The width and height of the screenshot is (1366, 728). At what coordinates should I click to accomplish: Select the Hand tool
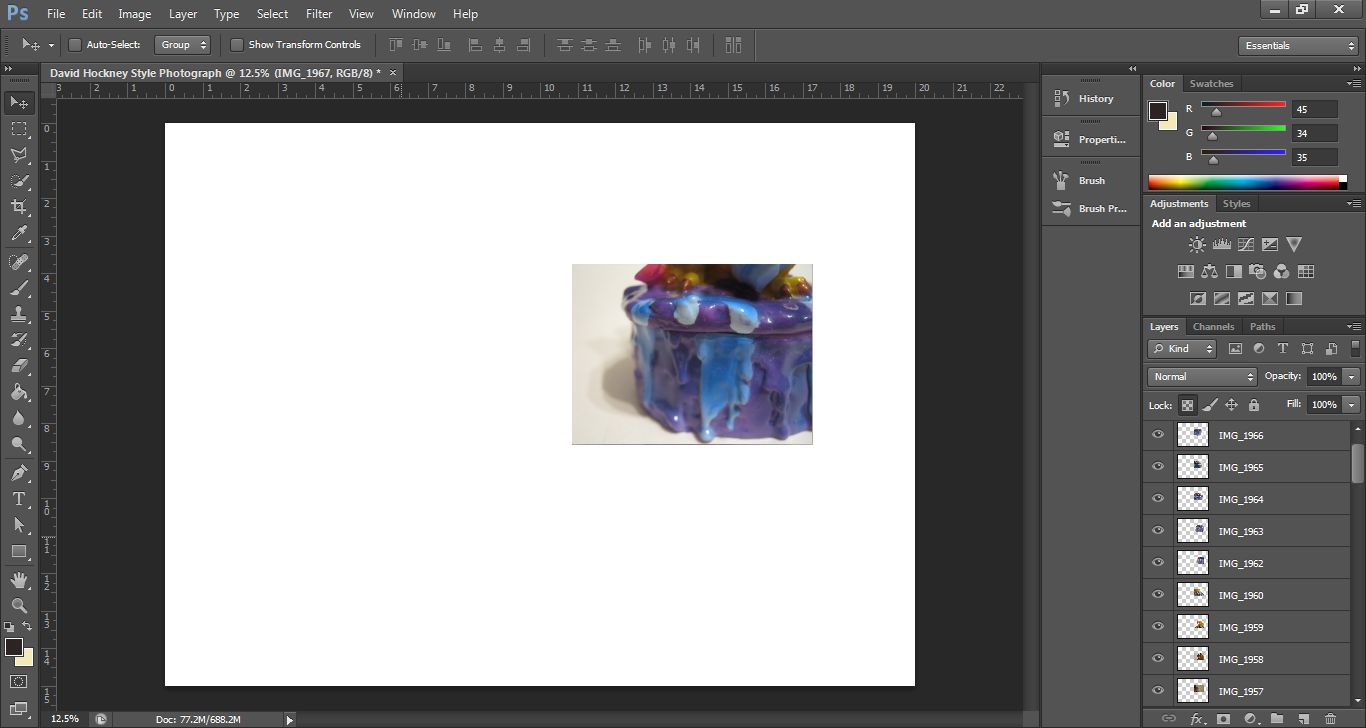[19, 580]
